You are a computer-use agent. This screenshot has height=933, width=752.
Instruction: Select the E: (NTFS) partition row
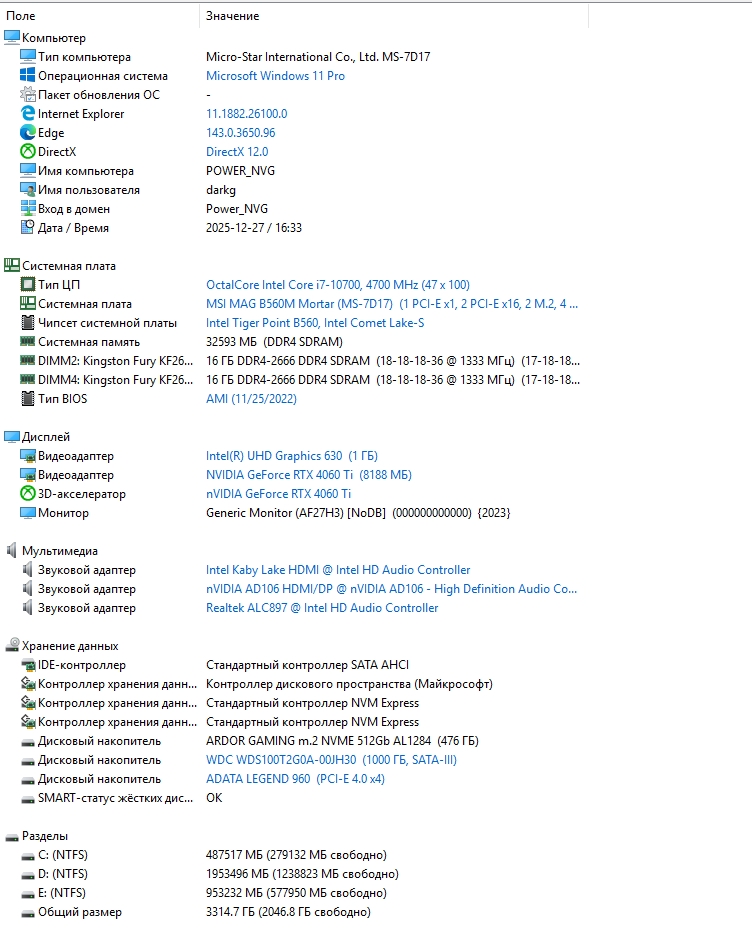(62, 893)
